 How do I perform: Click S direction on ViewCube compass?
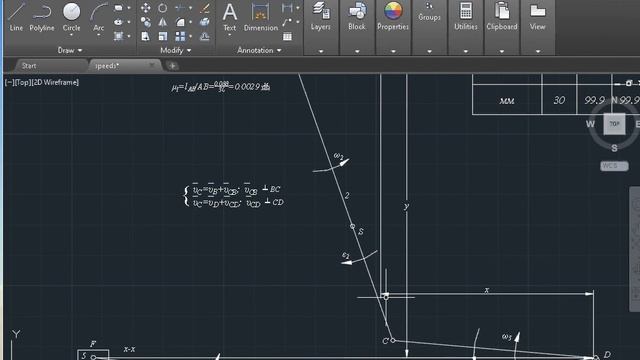pos(614,148)
